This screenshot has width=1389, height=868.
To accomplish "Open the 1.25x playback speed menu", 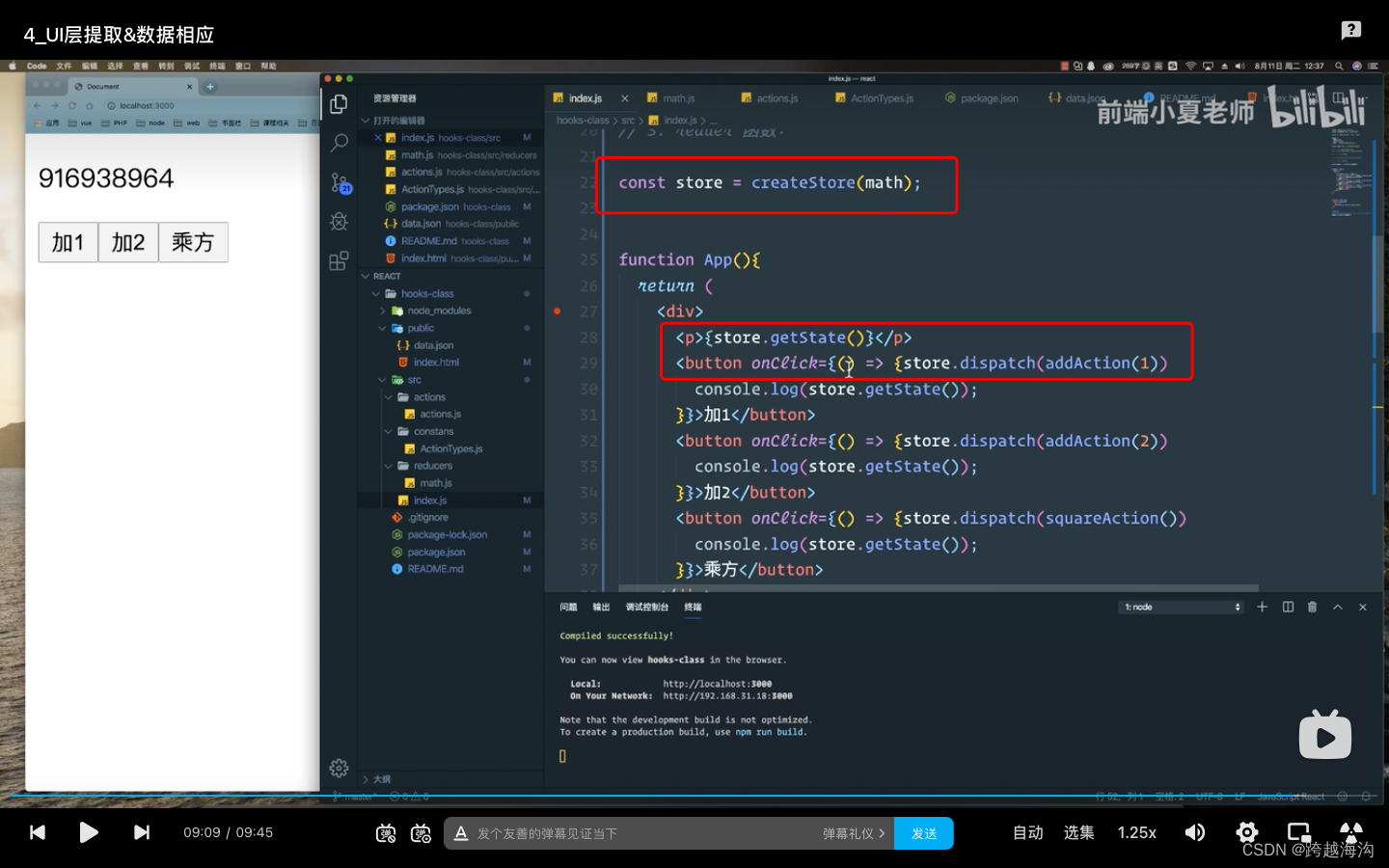I will pyautogui.click(x=1136, y=832).
